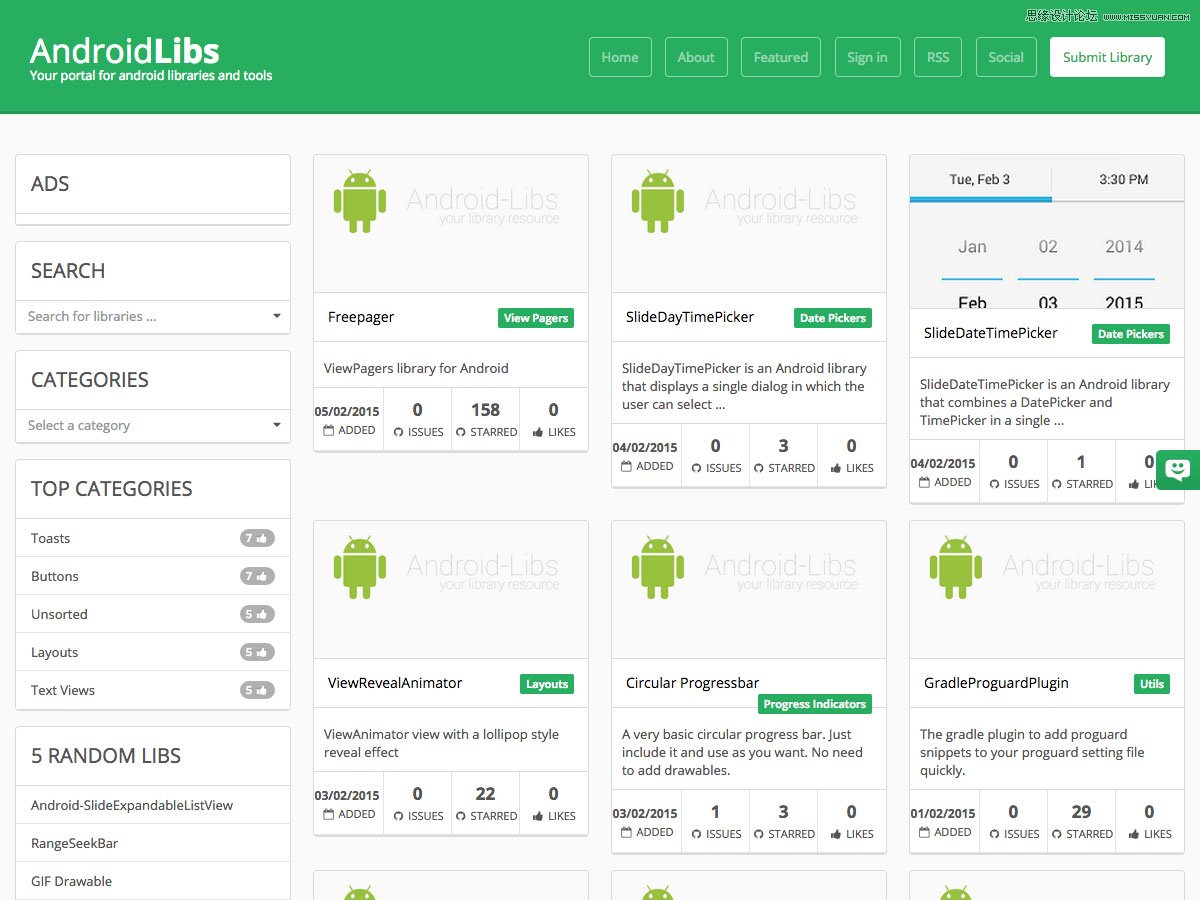Open the RSS nav item

[938, 57]
